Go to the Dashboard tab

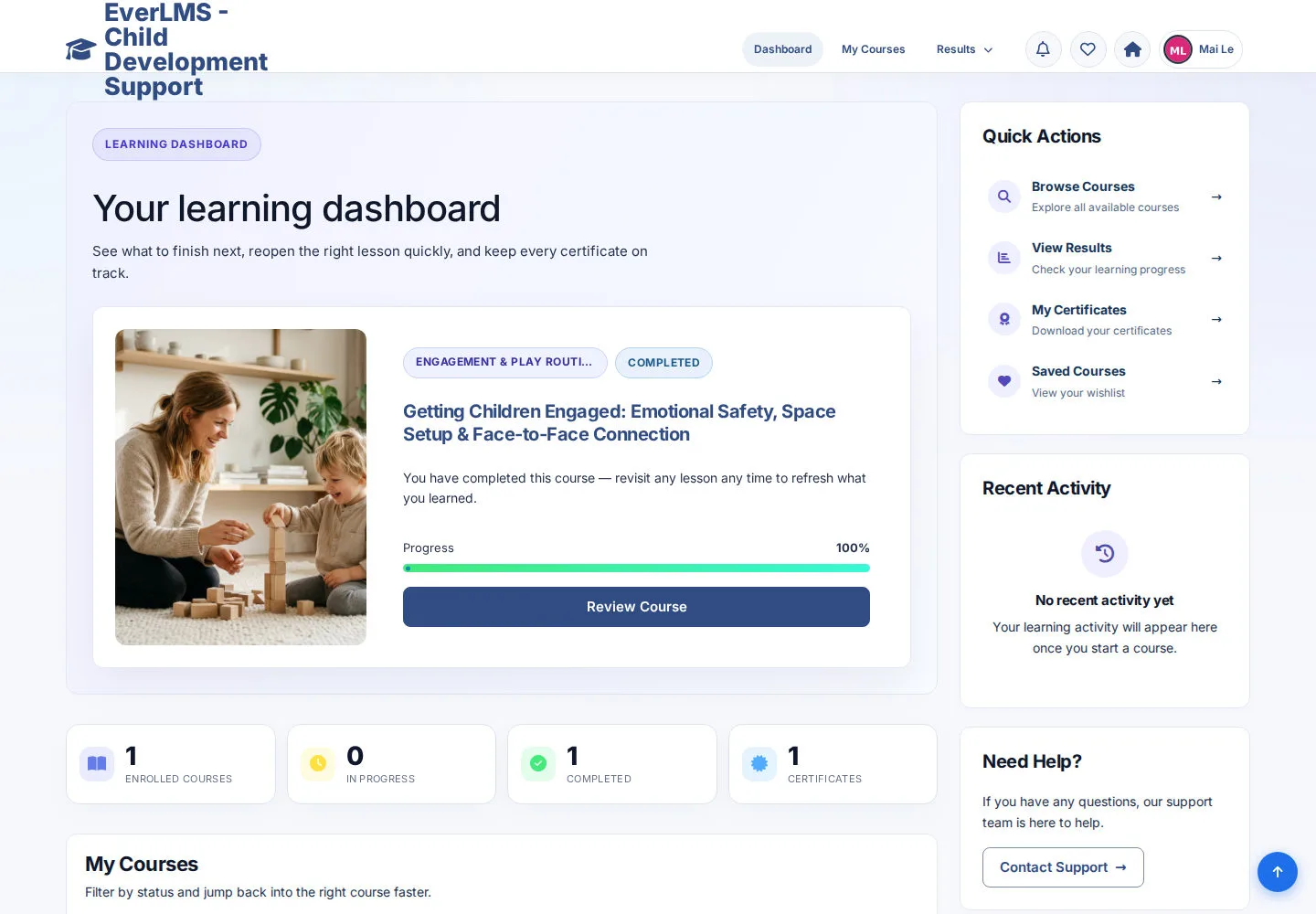pos(782,49)
